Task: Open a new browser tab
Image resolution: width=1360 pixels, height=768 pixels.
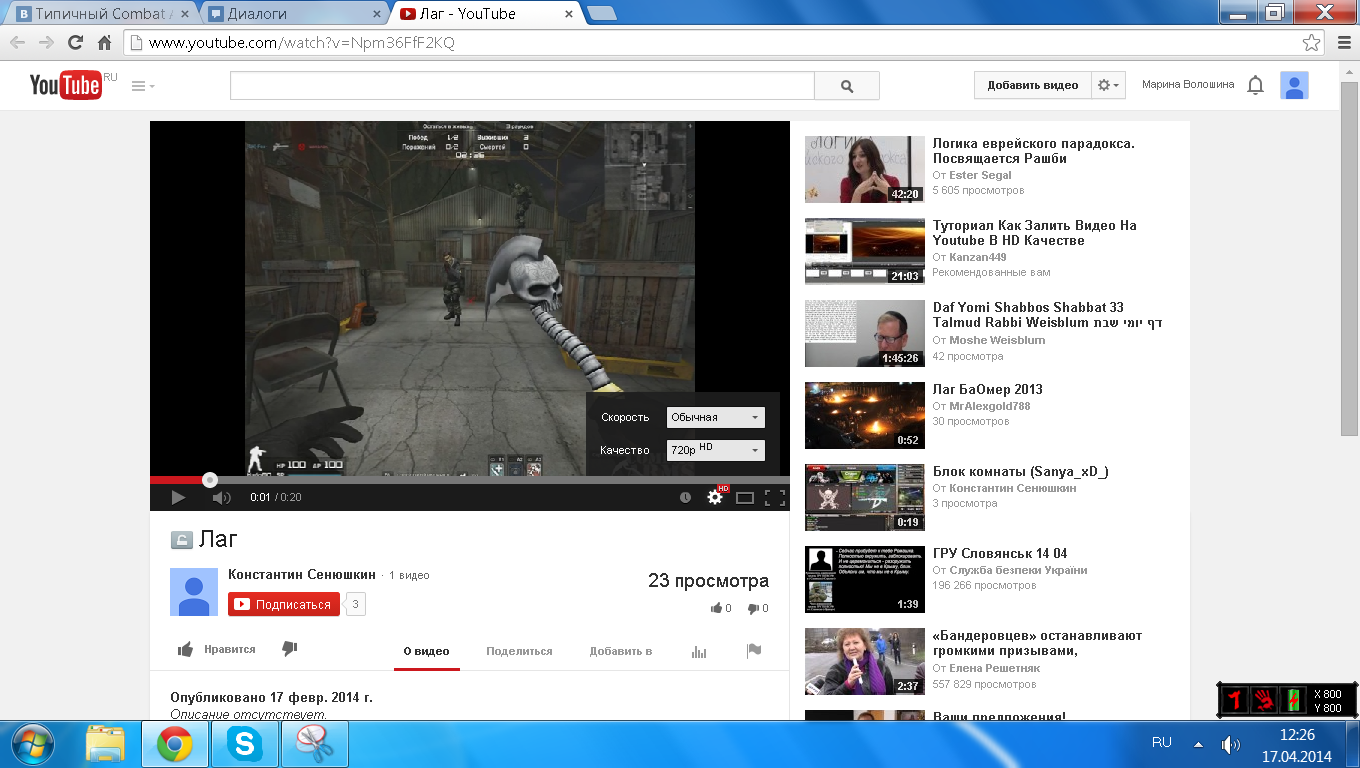Action: pos(601,14)
